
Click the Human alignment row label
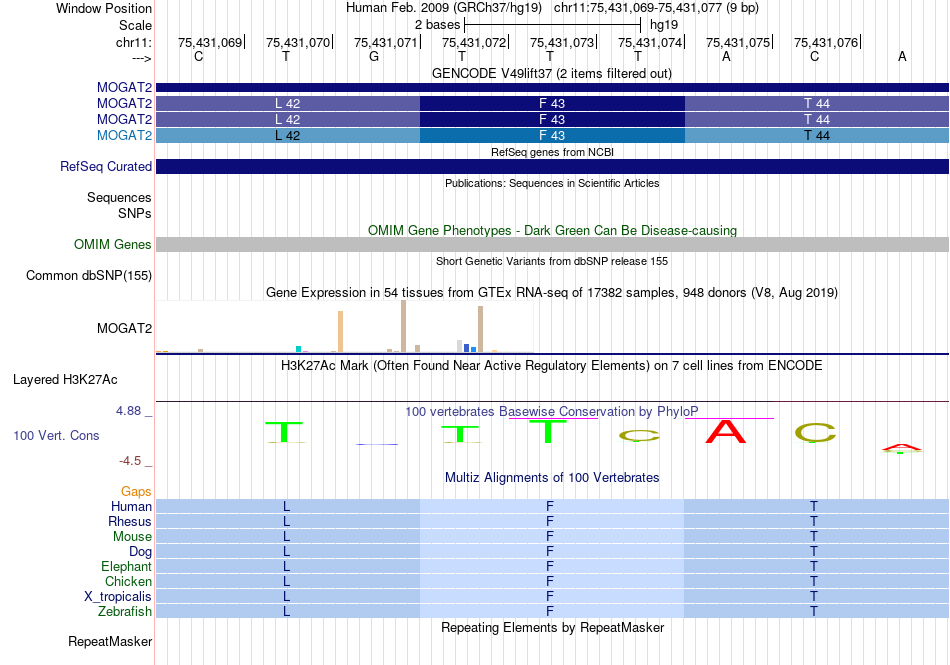131,506
